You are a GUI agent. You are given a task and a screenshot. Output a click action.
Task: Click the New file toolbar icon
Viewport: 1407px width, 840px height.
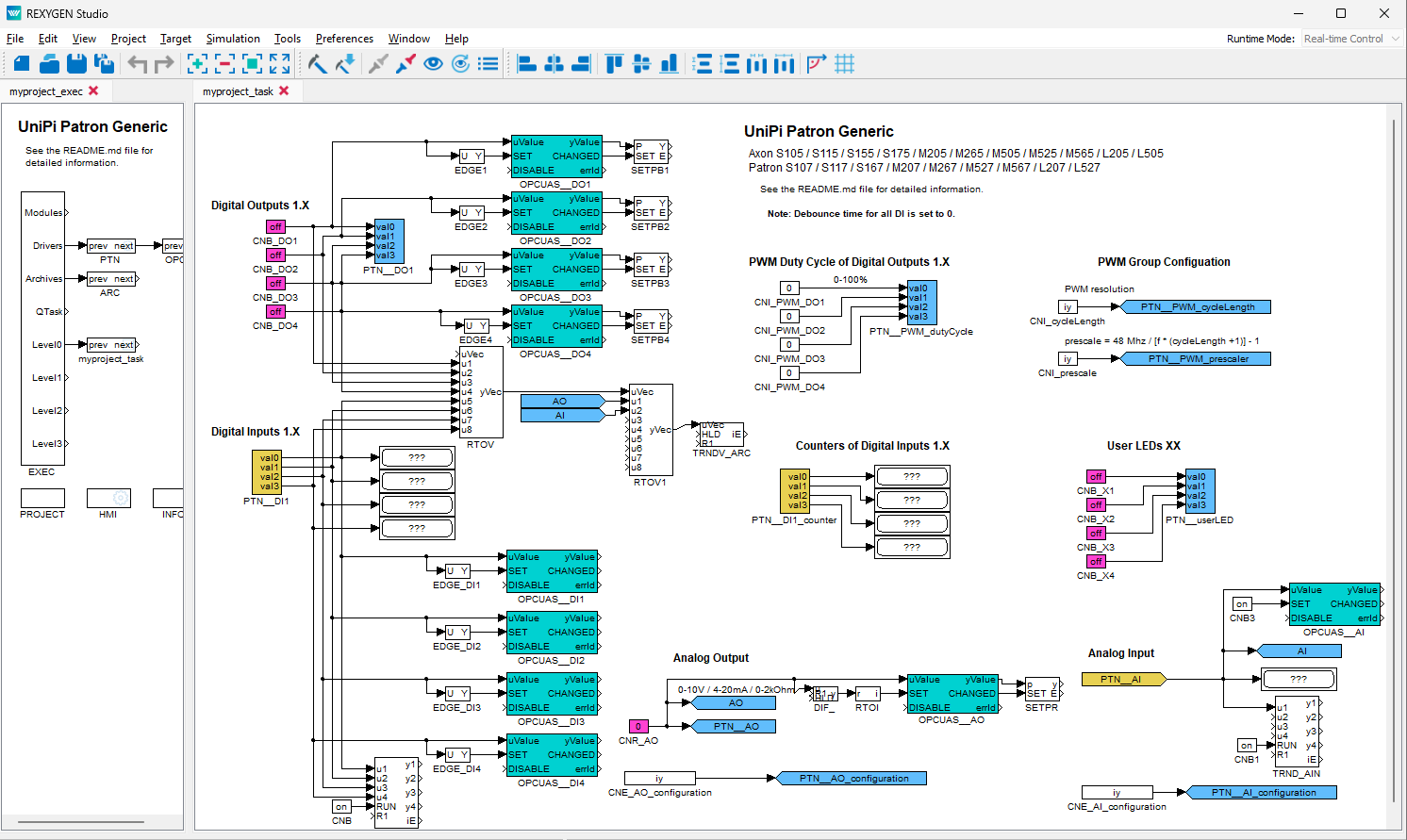coord(21,64)
